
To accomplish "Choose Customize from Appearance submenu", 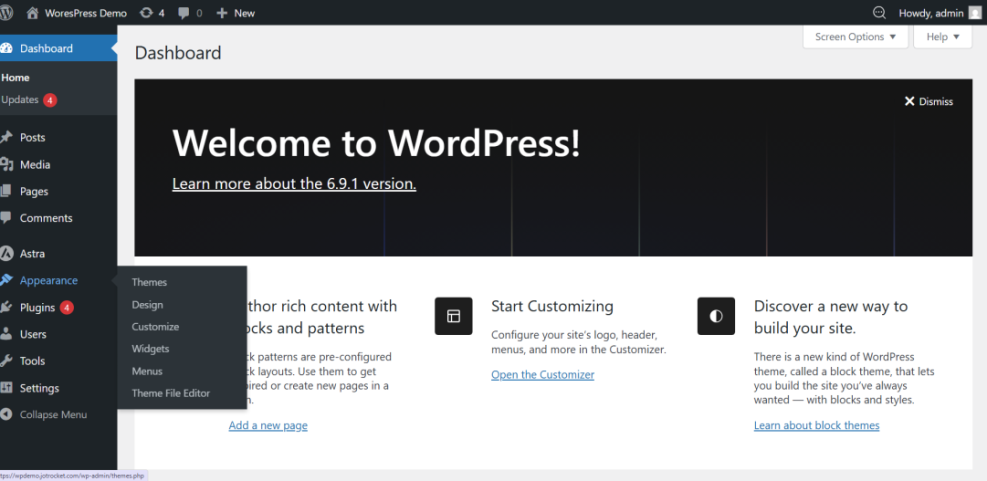I will 155,327.
